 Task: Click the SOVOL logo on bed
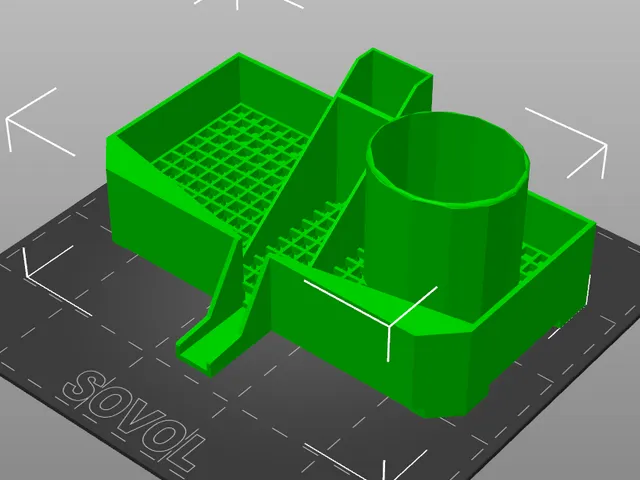click(x=135, y=420)
